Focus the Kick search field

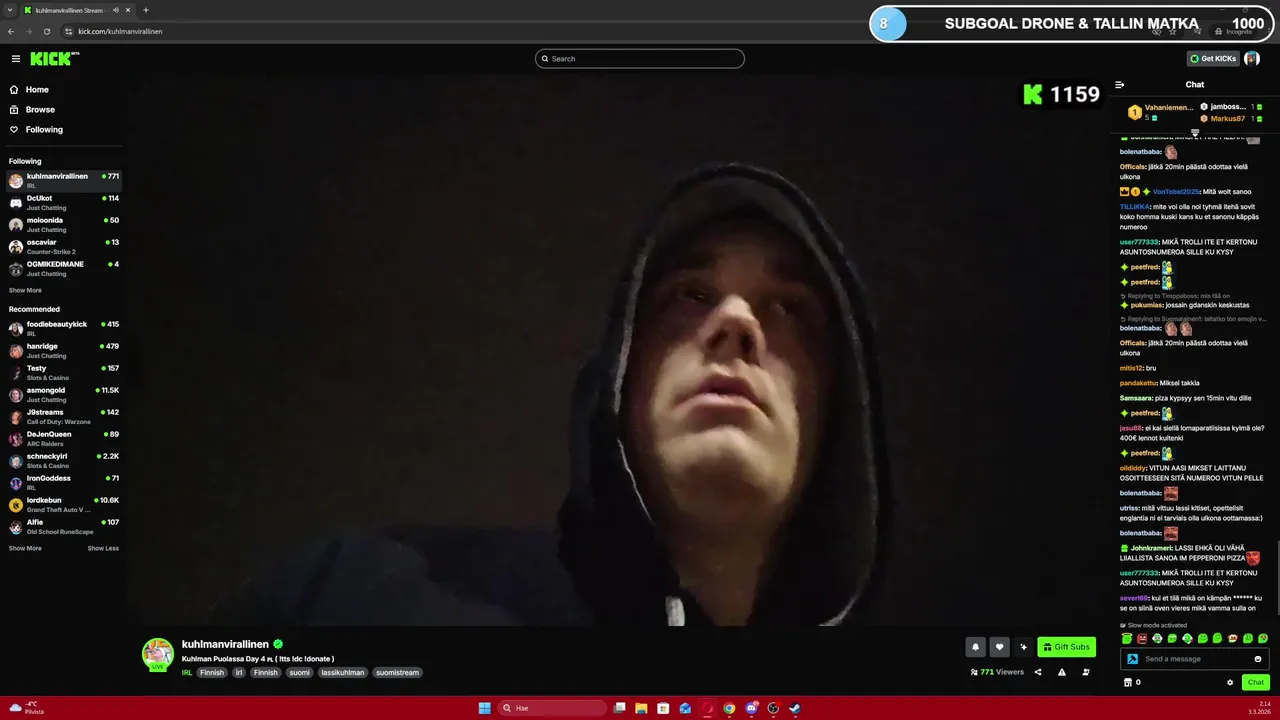tap(640, 59)
